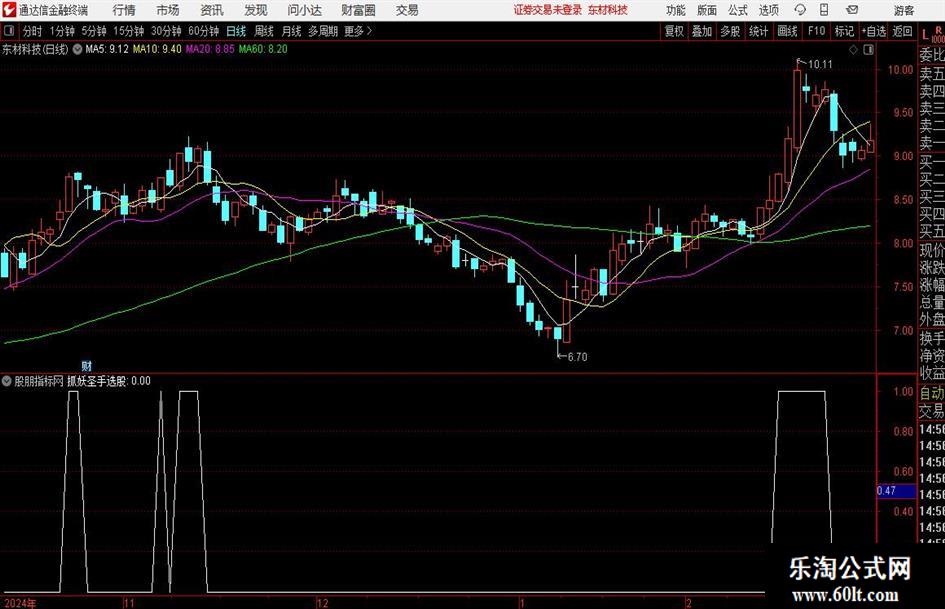945x609 pixels.
Task: Click the 标记 mark toolbar button
Action: point(844,31)
